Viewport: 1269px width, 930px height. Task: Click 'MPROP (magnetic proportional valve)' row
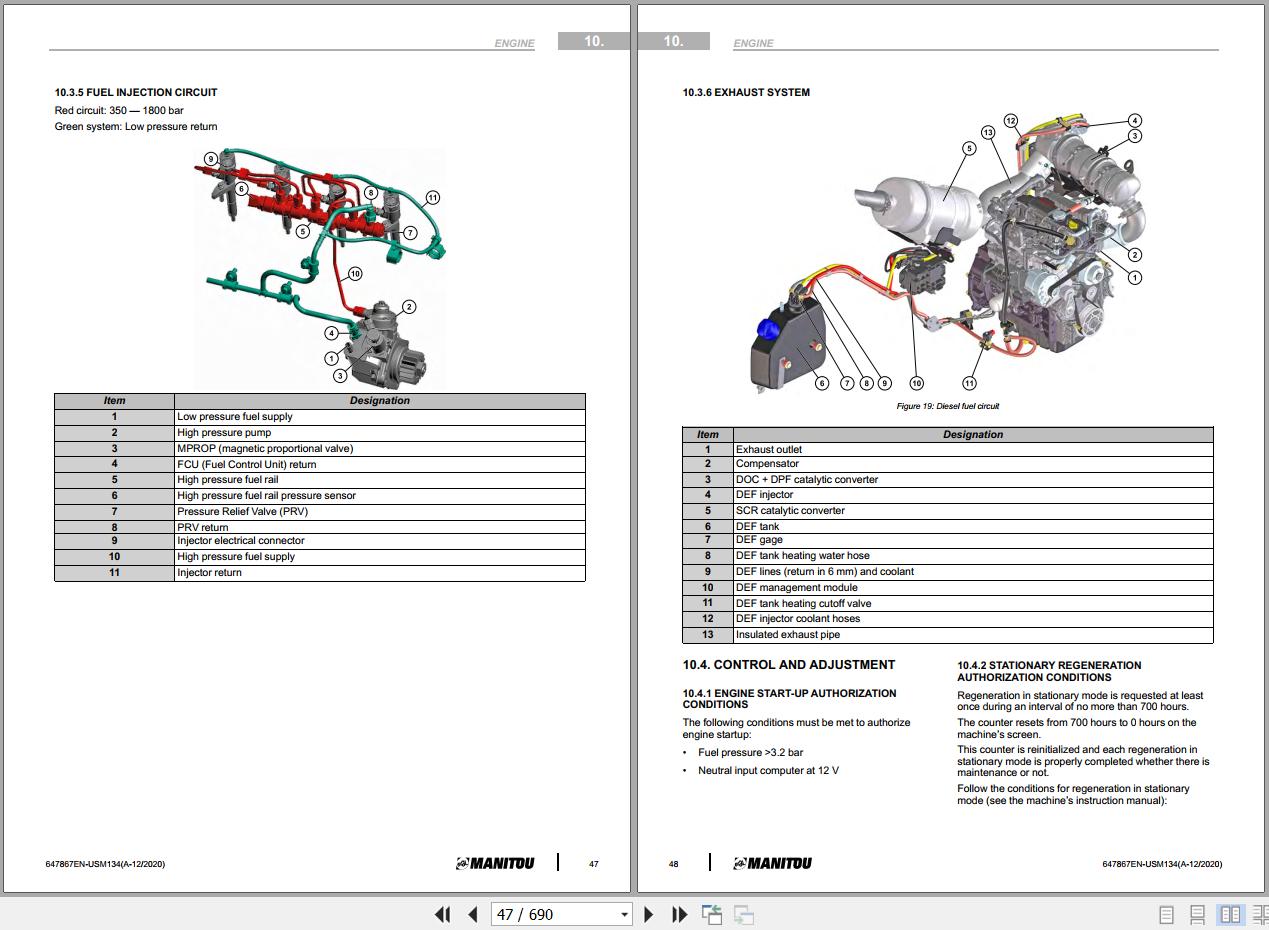pyautogui.click(x=320, y=448)
